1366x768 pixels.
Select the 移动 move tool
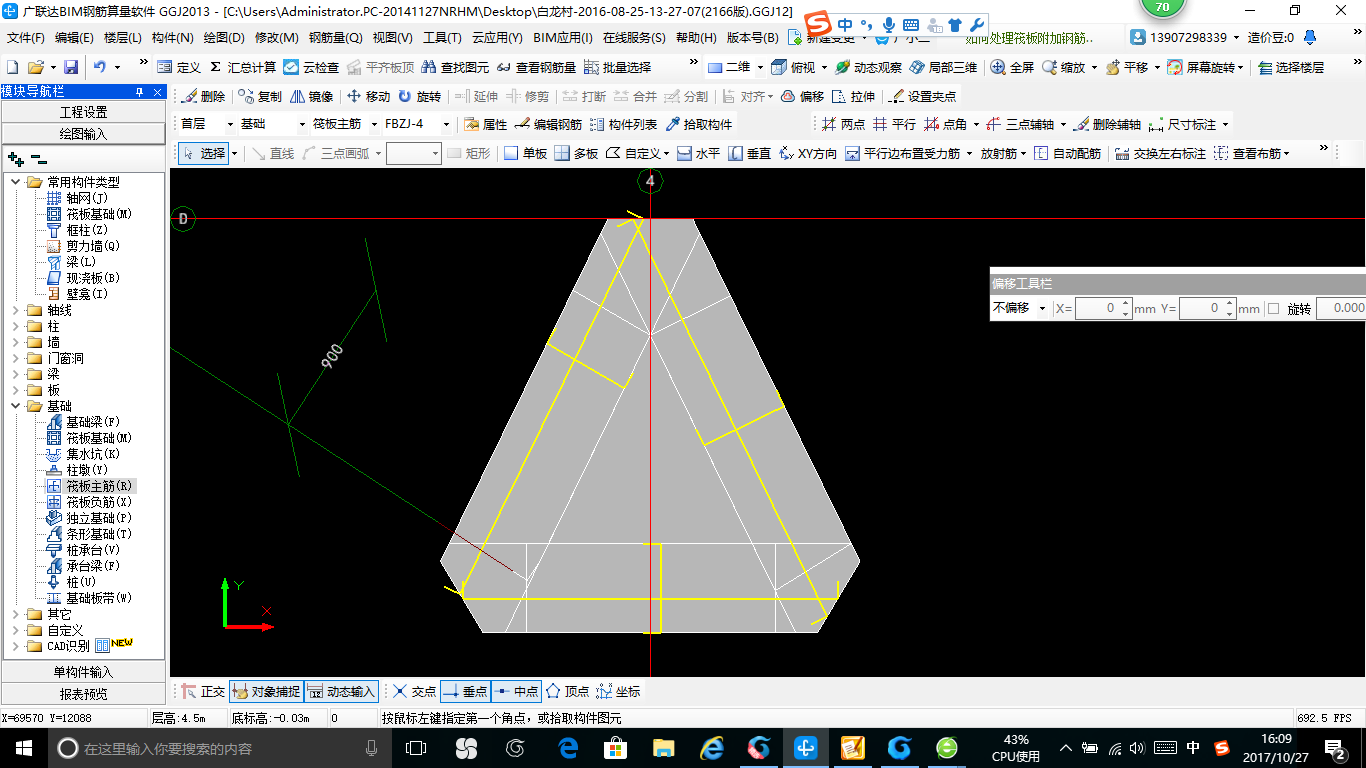[368, 96]
